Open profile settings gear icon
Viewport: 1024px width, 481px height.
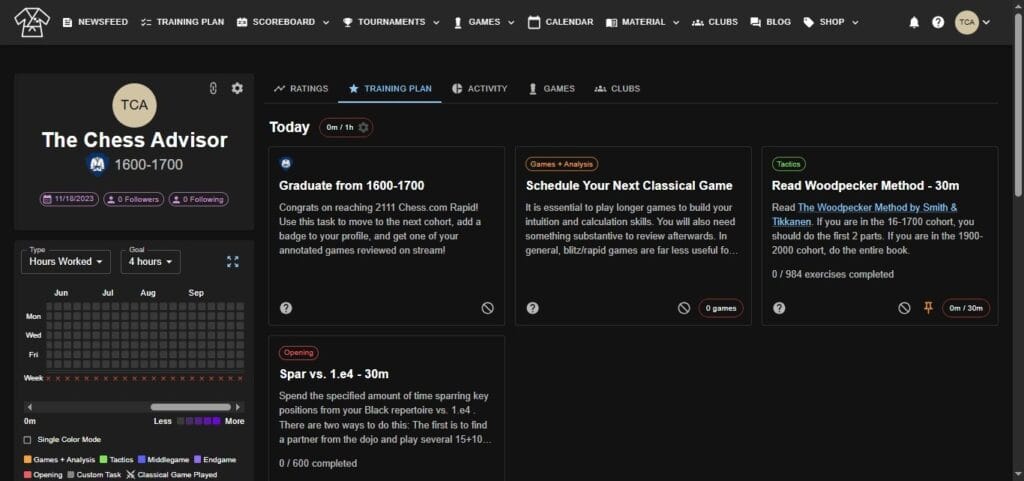pos(237,88)
